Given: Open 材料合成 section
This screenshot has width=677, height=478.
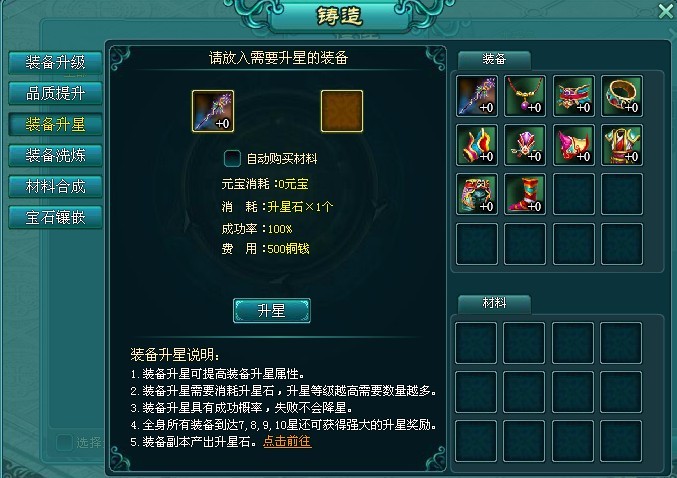Looking at the screenshot, I should (x=55, y=187).
